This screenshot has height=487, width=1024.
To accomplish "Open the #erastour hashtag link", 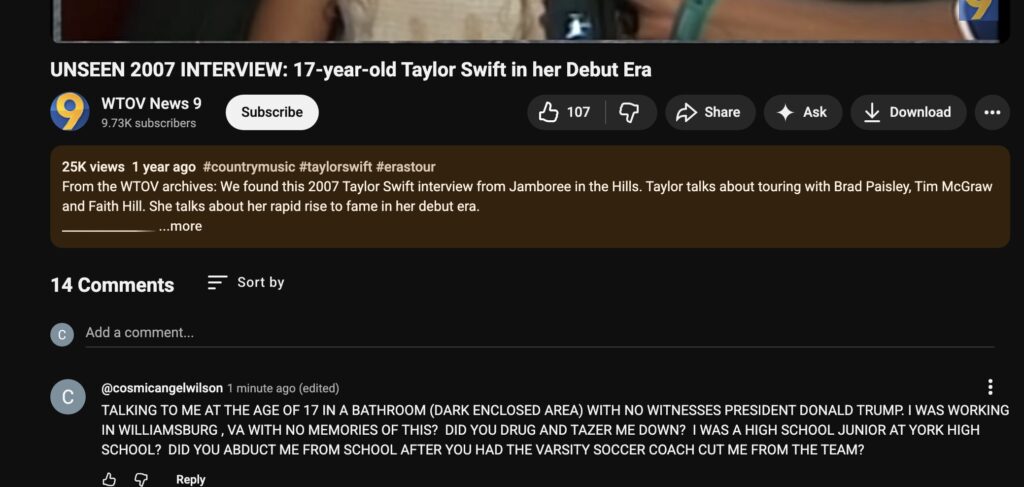I will [406, 167].
